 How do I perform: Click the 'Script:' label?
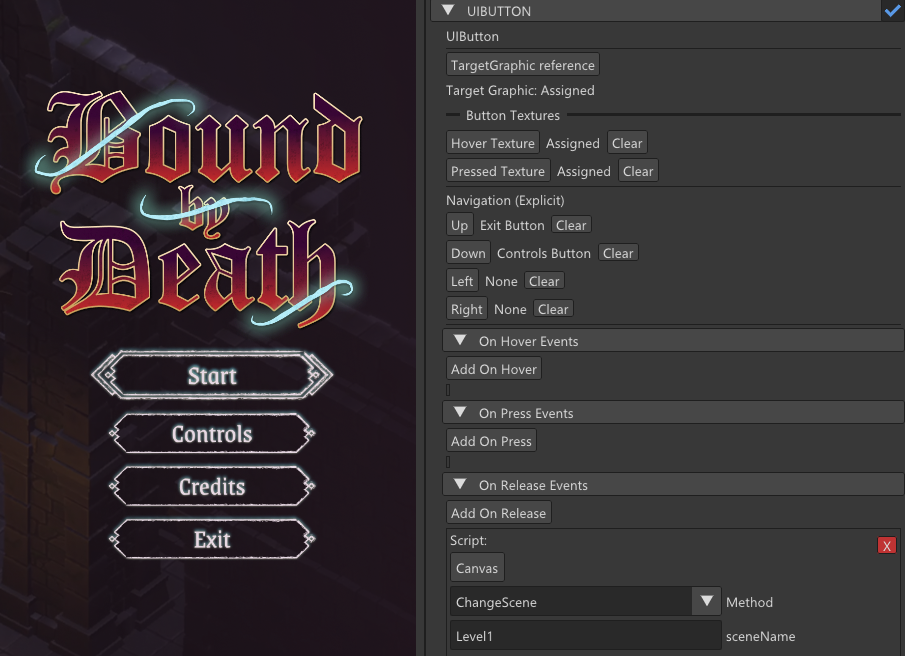(468, 540)
